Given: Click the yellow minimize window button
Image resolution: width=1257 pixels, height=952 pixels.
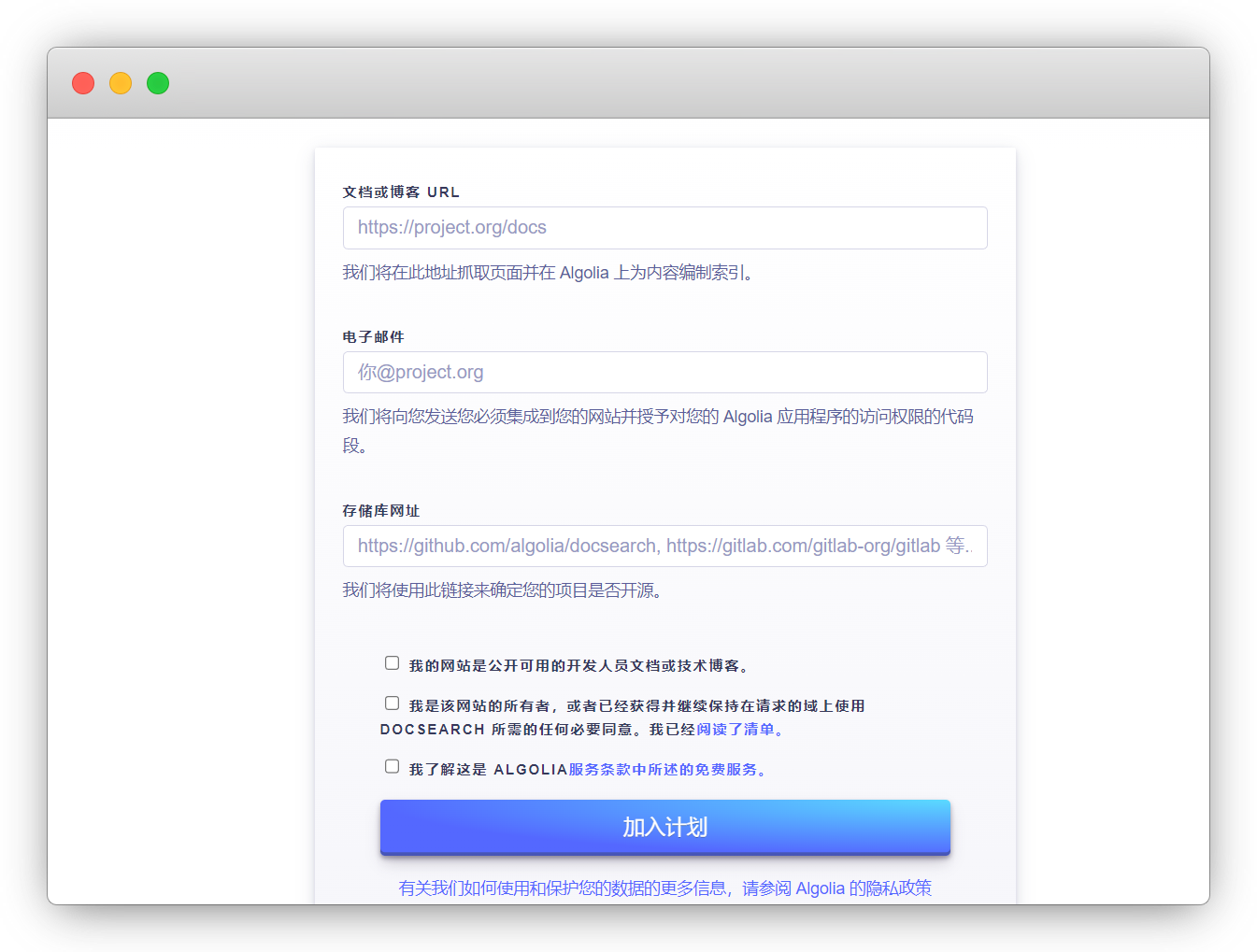Looking at the screenshot, I should 120,83.
